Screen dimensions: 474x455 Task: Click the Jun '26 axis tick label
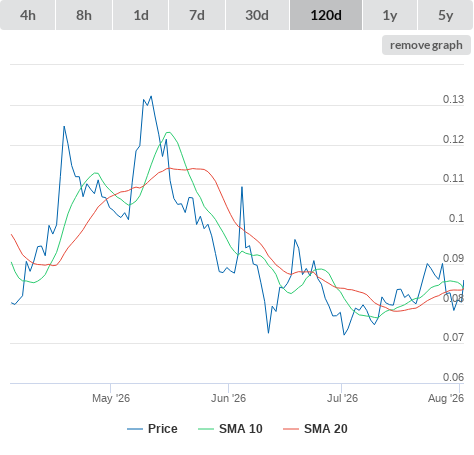(x=229, y=398)
